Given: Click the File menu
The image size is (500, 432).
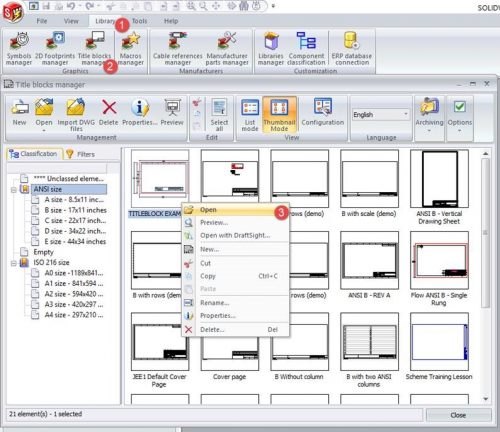Looking at the screenshot, I should [x=42, y=21].
